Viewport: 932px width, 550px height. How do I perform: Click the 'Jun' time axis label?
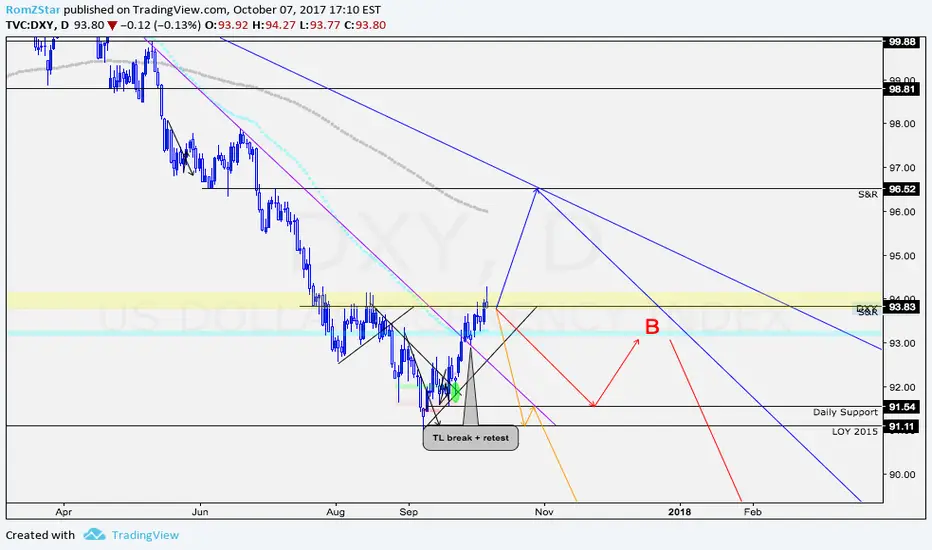(x=200, y=512)
